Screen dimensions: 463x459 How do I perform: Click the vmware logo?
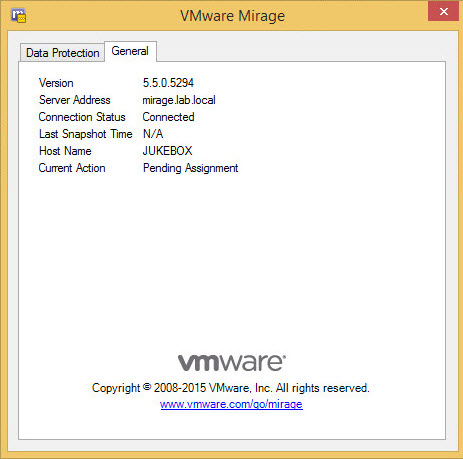click(232, 363)
